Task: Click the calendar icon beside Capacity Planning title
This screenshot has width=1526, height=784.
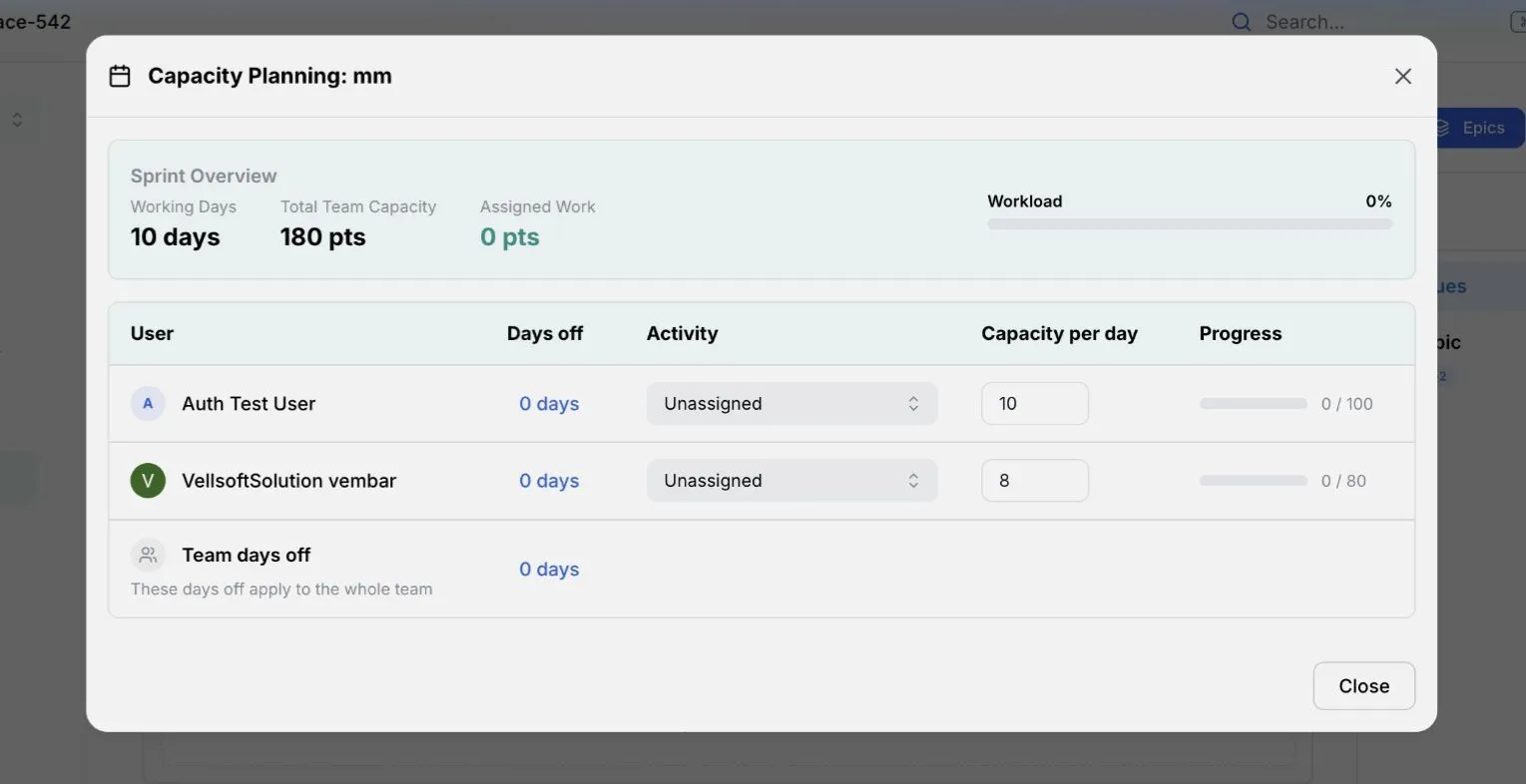Action: [x=120, y=76]
